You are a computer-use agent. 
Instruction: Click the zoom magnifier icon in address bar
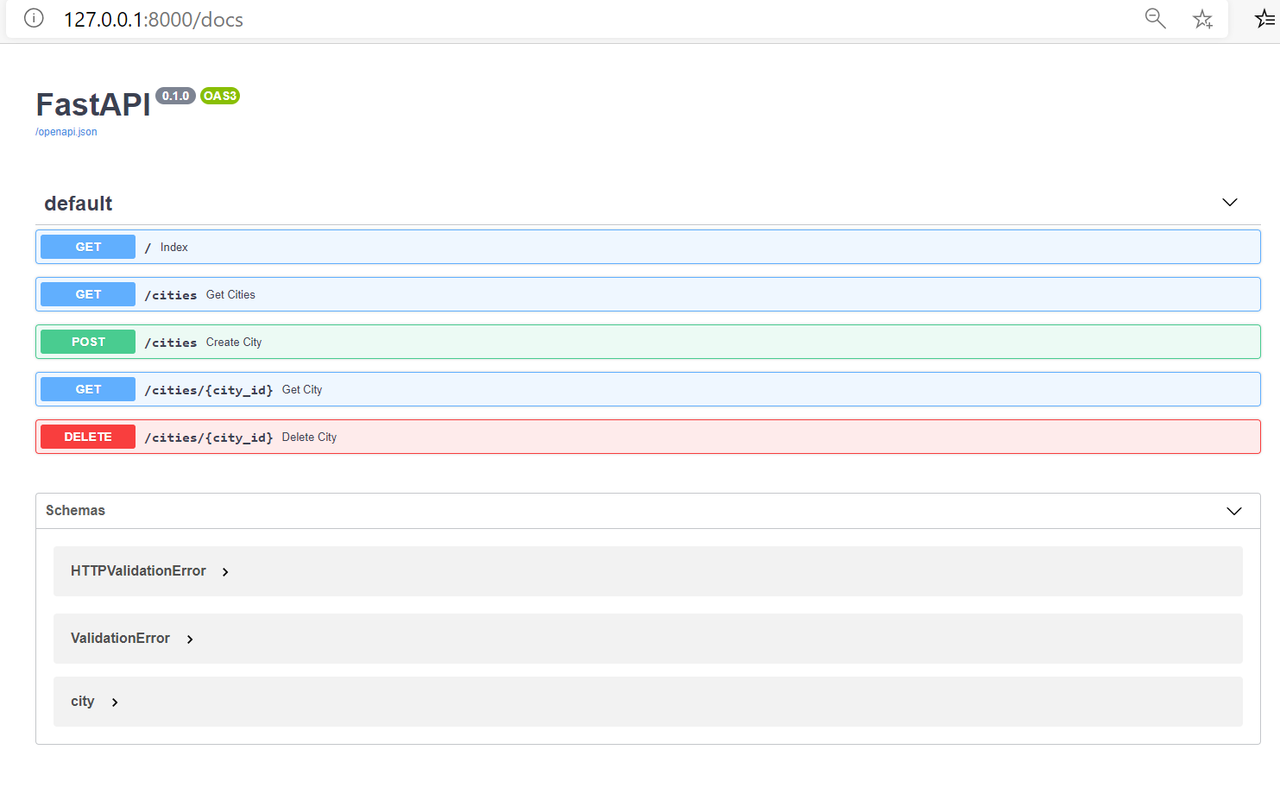[1155, 18]
